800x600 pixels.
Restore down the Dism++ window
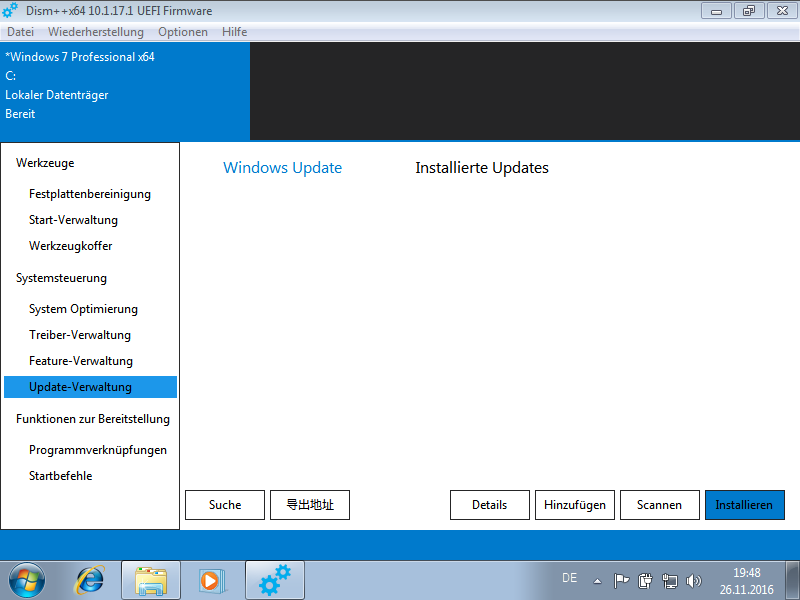coord(749,11)
